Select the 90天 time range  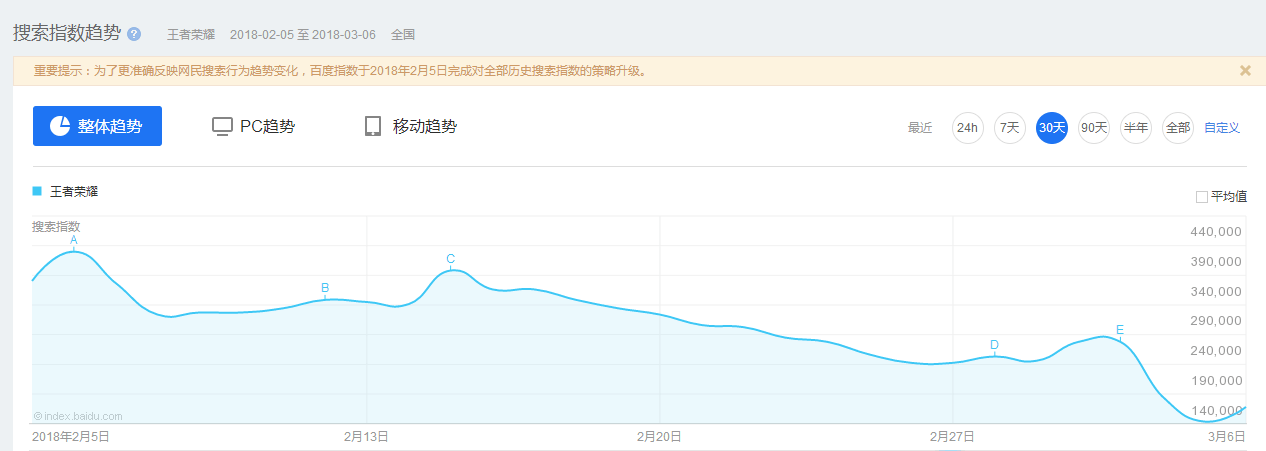tap(1094, 128)
